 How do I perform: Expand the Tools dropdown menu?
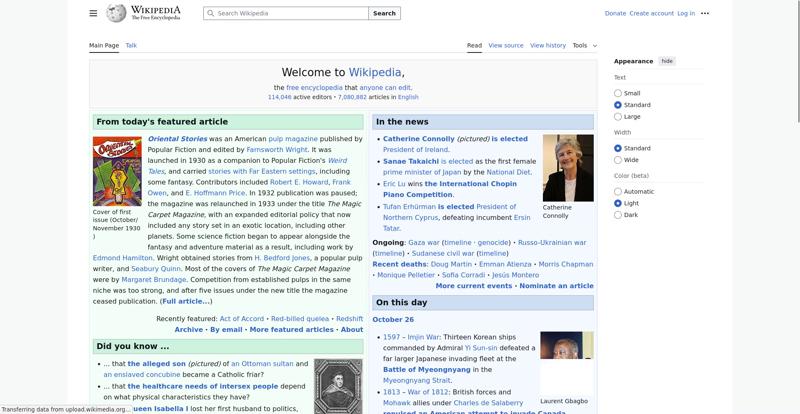(x=583, y=45)
